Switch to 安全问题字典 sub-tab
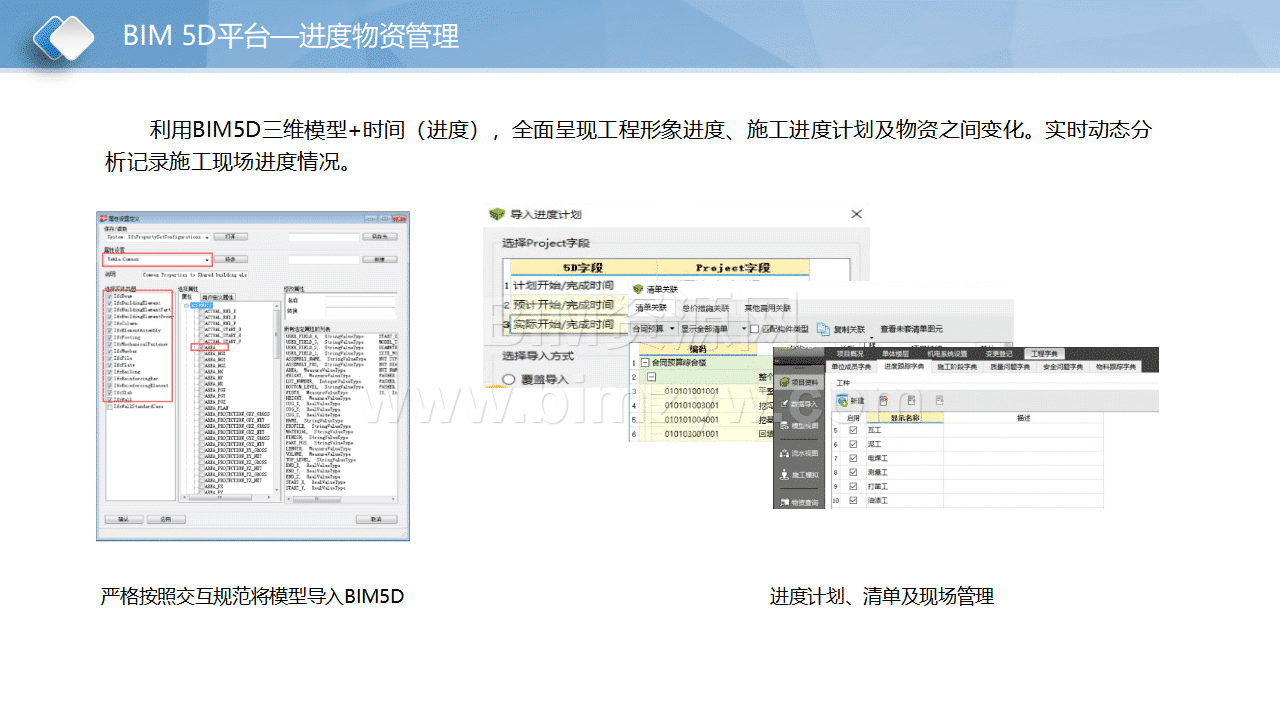Image resolution: width=1280 pixels, height=720 pixels. tap(1063, 367)
